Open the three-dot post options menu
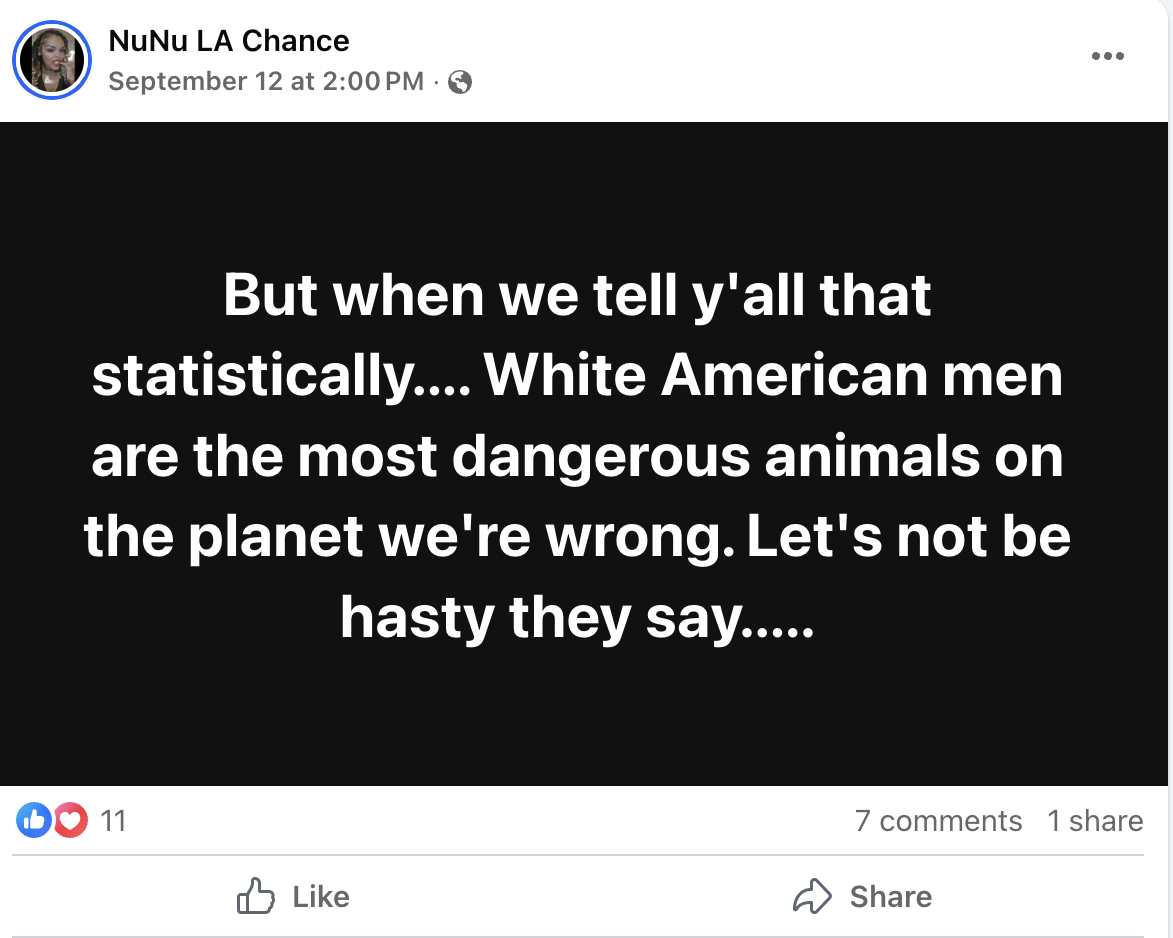The height and width of the screenshot is (938, 1173). 1107,56
